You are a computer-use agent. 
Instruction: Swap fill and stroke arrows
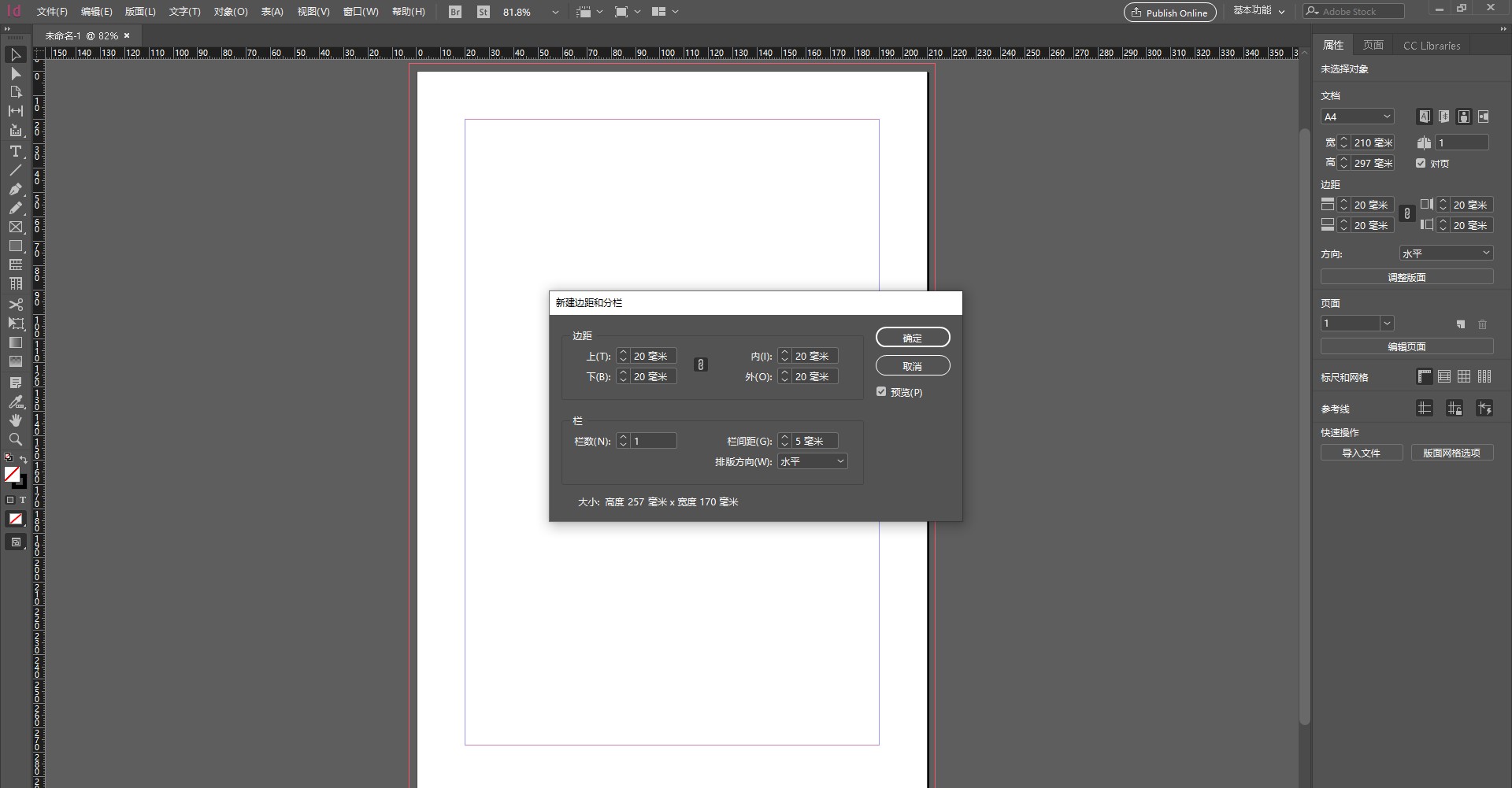24,459
